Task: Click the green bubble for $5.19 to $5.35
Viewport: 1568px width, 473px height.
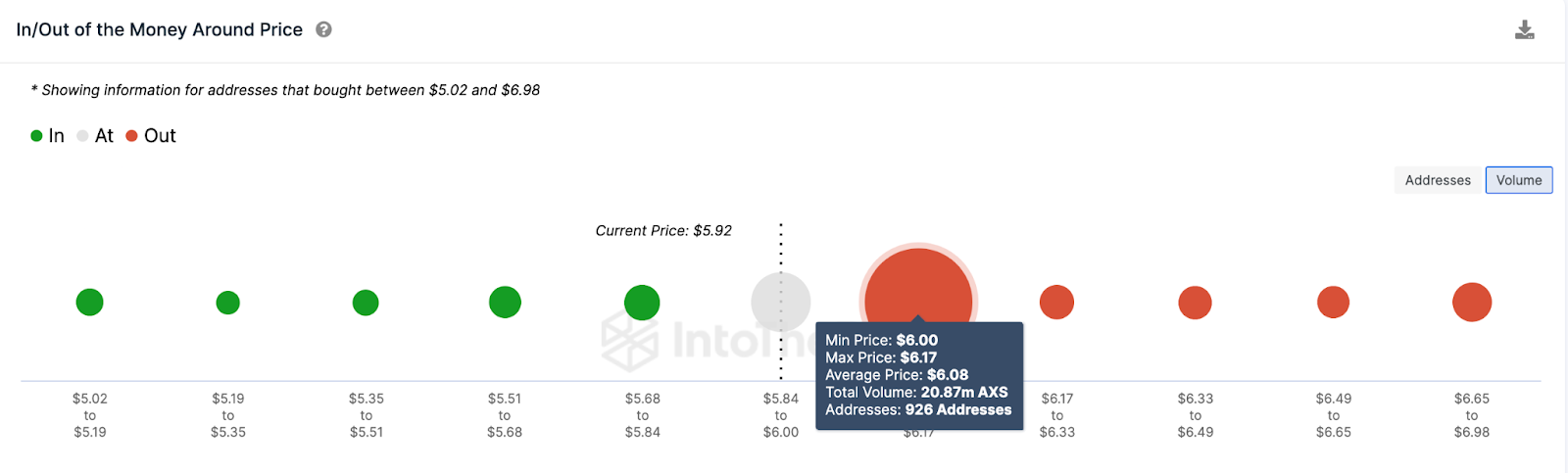Action: coord(227,303)
